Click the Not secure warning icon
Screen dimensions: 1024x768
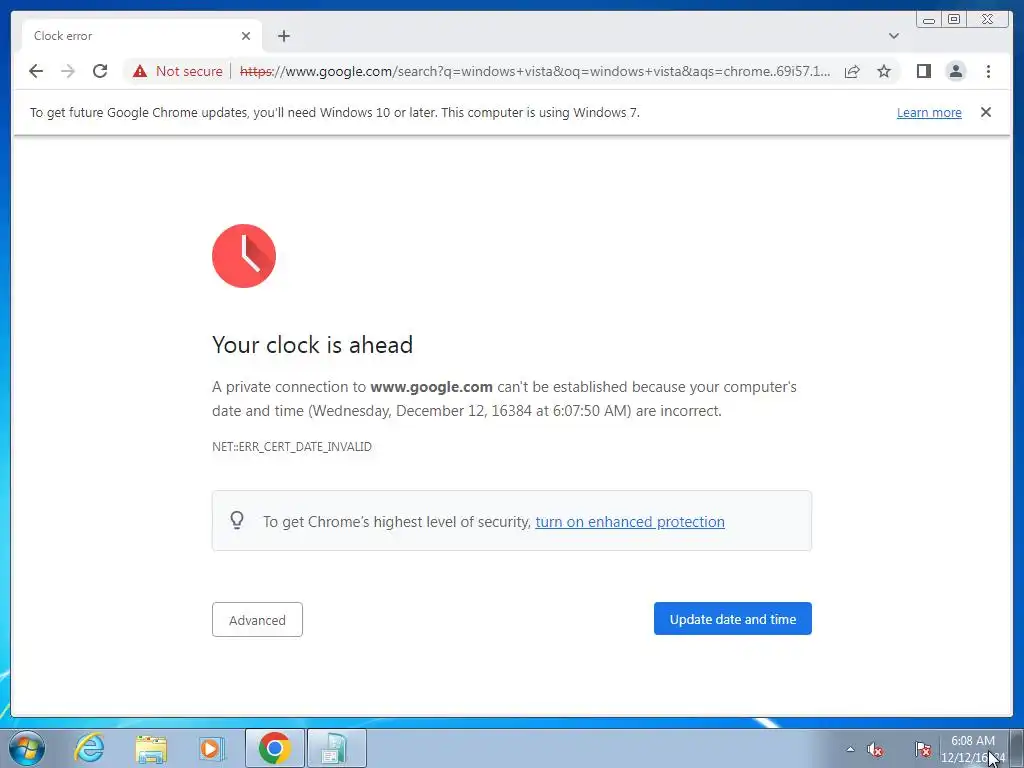140,71
